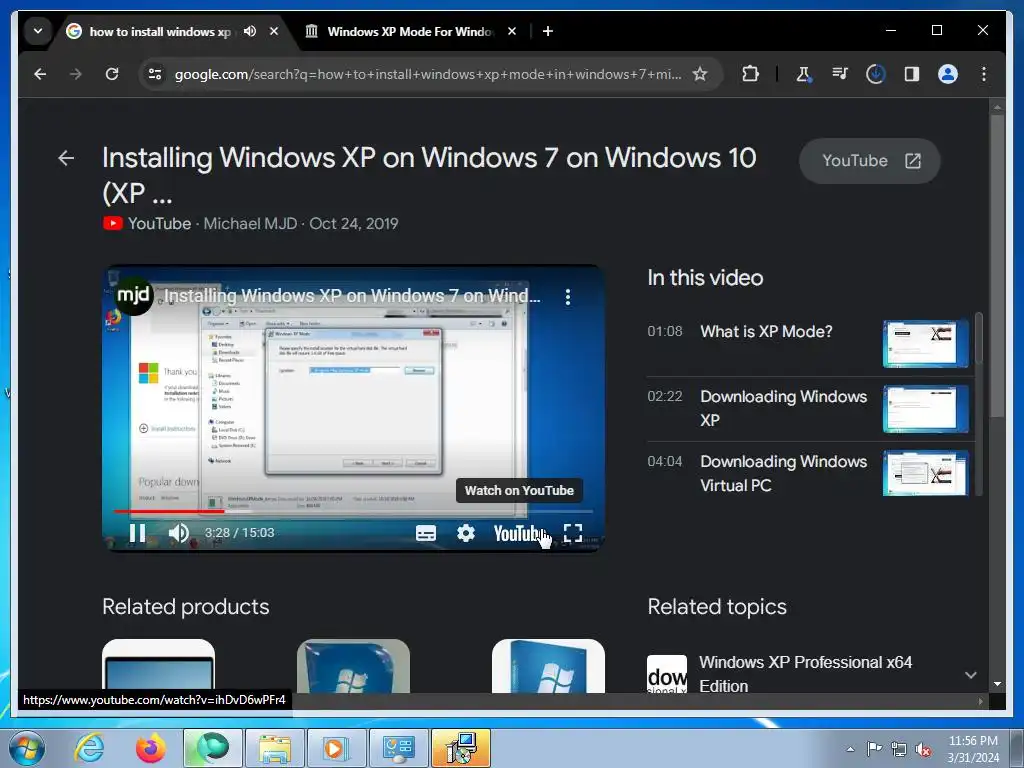Click the first related product thumbnail
The width and height of the screenshot is (1024, 768).
click(x=158, y=666)
